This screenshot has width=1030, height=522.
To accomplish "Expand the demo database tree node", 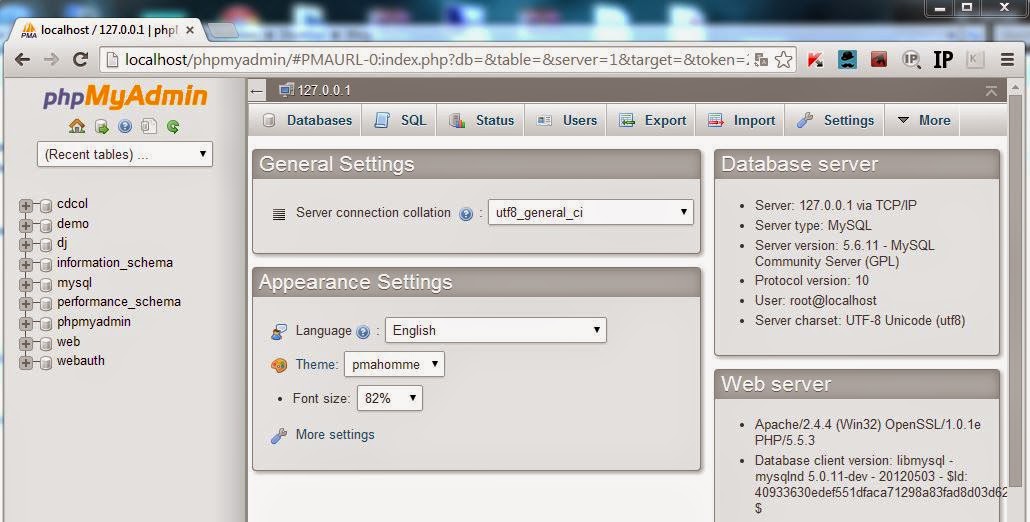I will 26,225.
